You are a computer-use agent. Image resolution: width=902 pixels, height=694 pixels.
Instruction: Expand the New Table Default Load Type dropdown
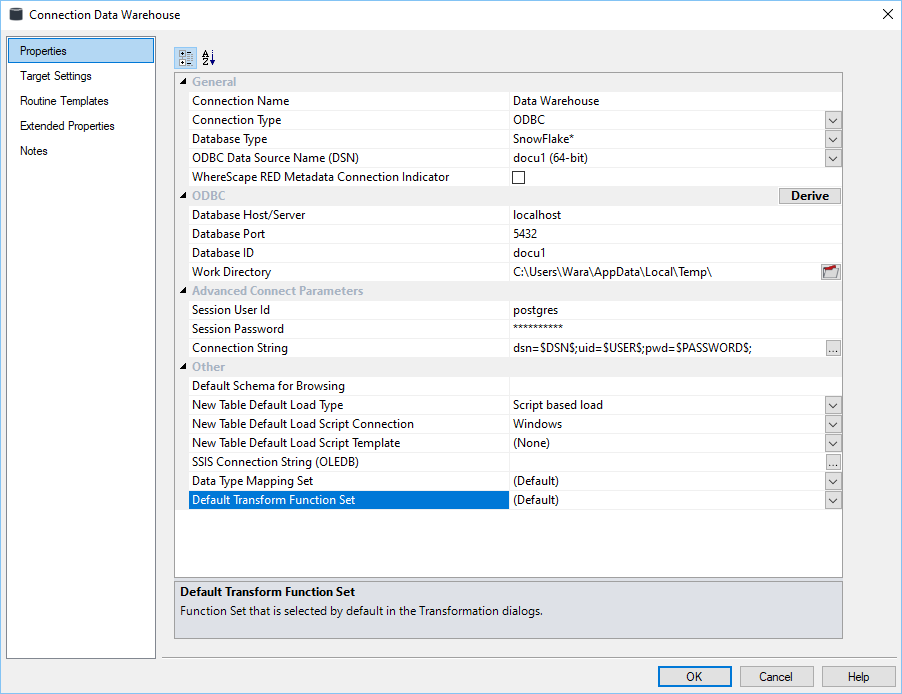(833, 405)
